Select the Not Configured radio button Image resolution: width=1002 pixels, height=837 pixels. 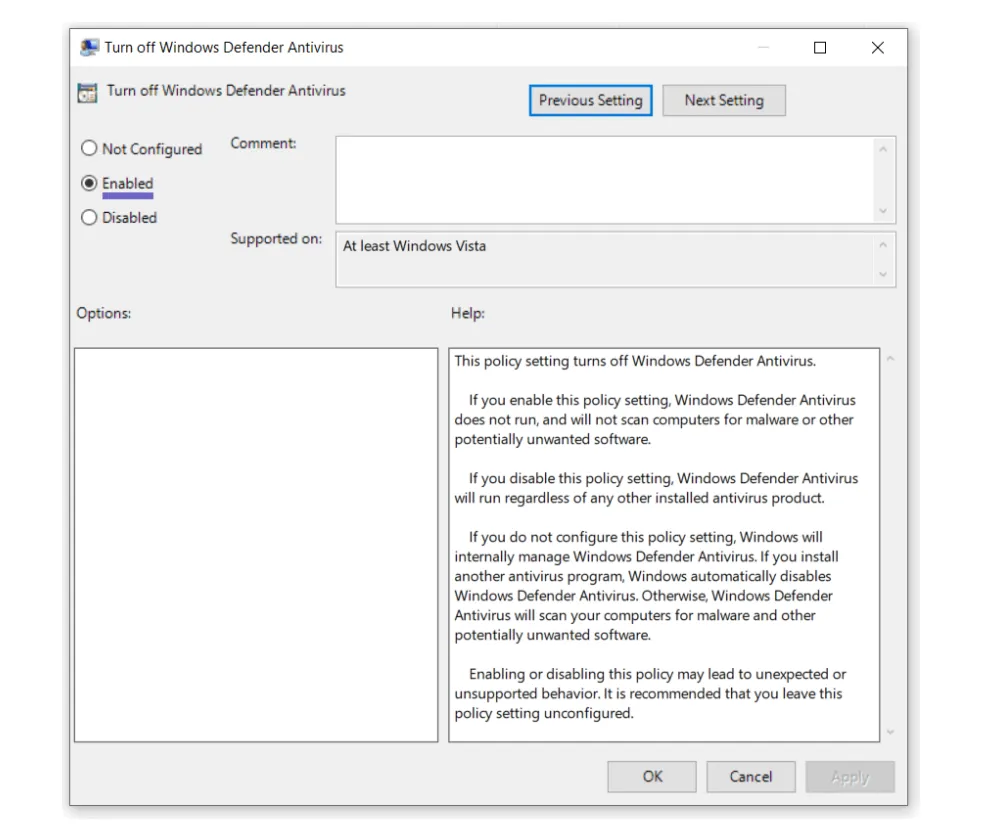[89, 148]
